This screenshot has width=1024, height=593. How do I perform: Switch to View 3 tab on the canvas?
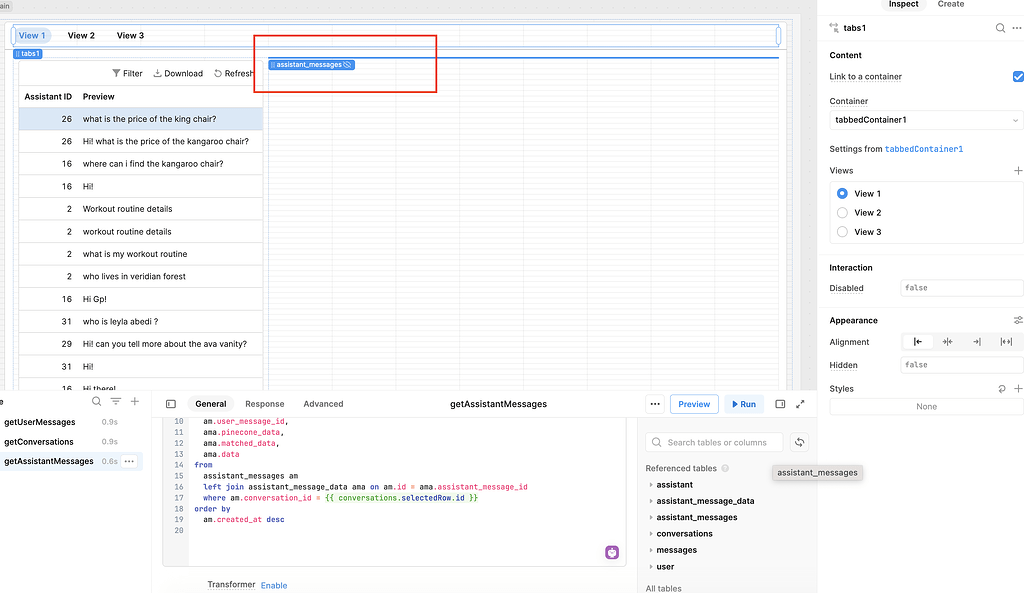point(130,35)
